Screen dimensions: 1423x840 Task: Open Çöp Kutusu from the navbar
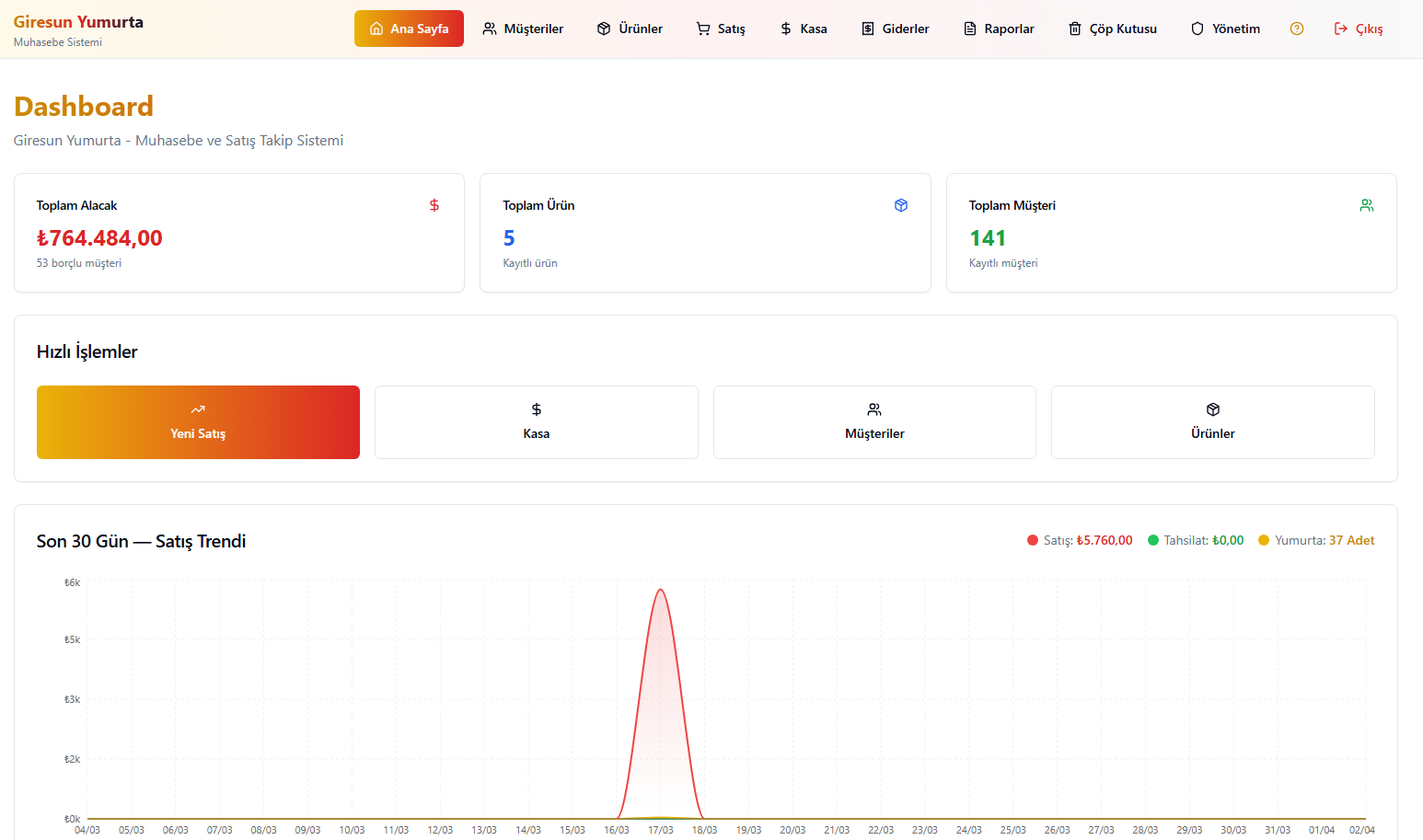(x=1113, y=29)
